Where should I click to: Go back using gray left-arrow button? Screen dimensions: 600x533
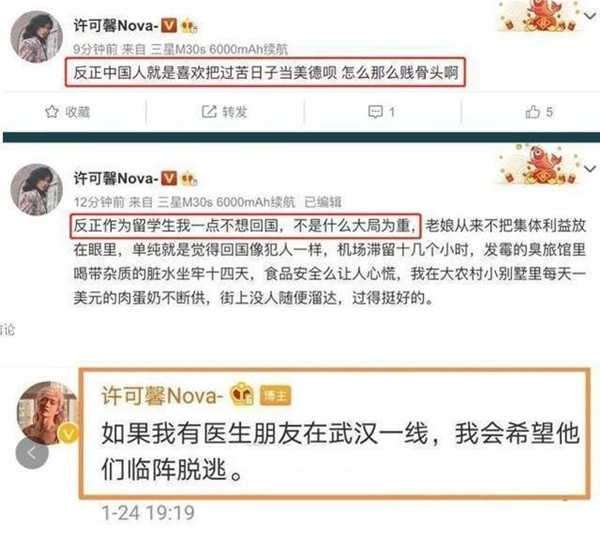tap(32, 453)
